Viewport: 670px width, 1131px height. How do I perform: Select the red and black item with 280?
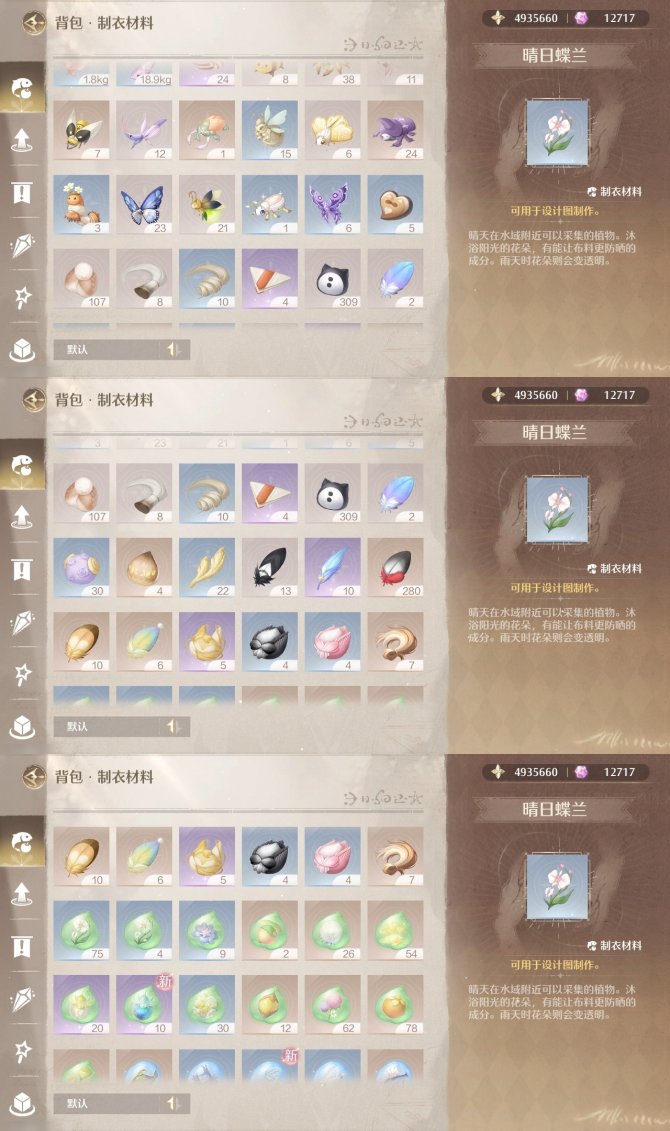(x=395, y=567)
